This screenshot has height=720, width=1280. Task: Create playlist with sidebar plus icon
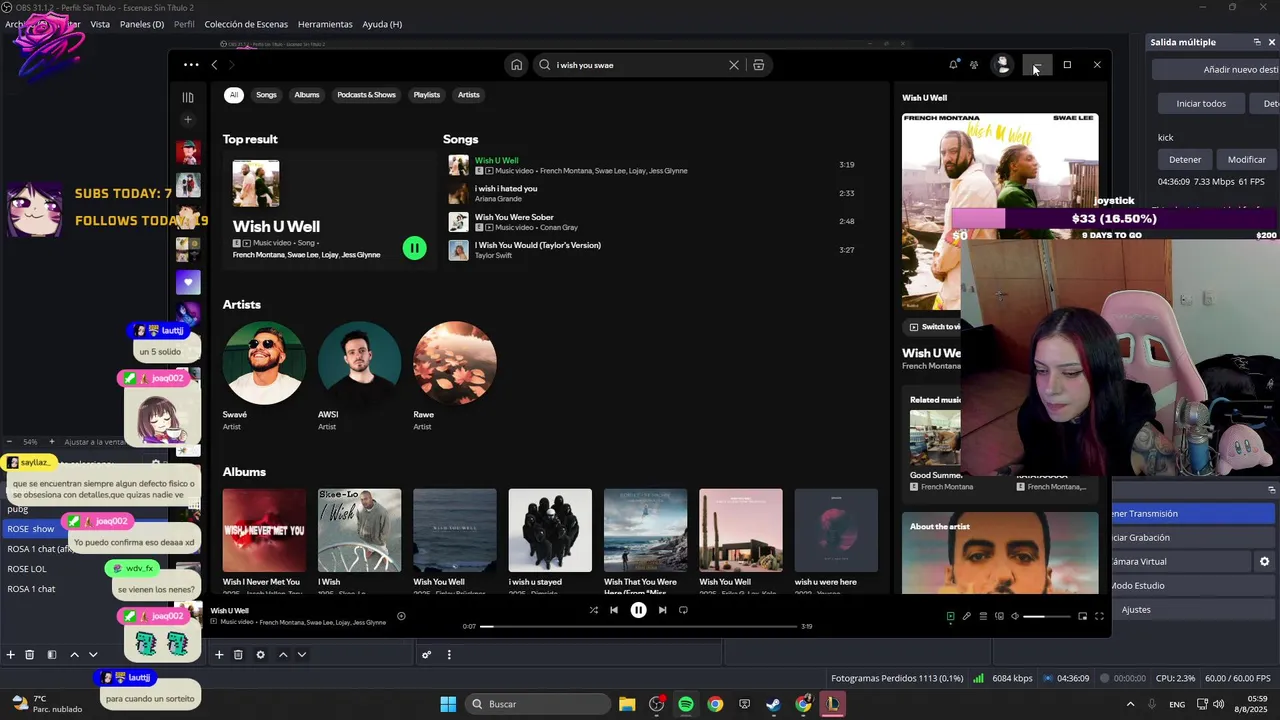coord(188,120)
